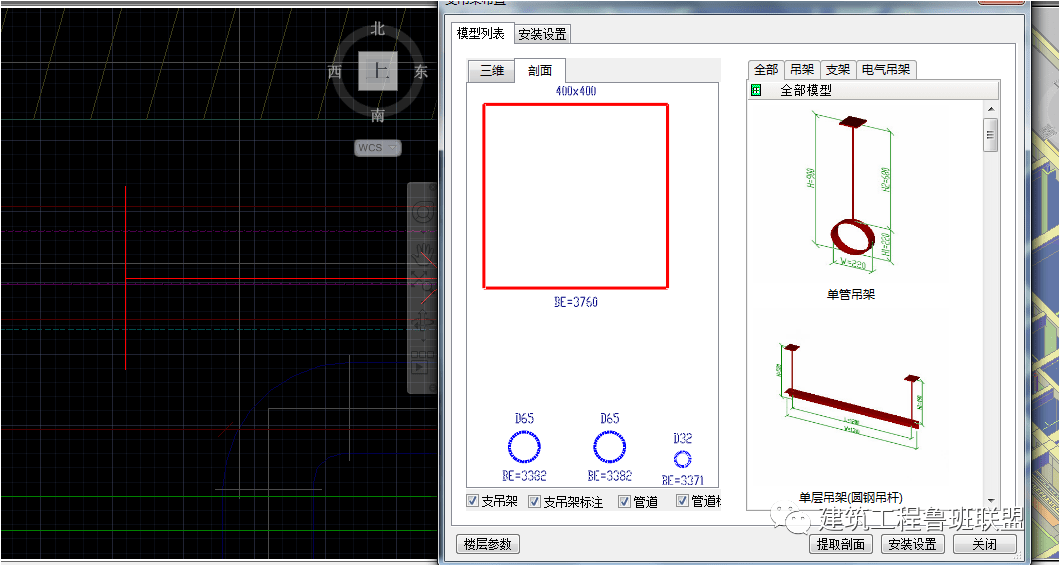Uncheck the 支吊架 checkbox
Screen dimensions: 1060x566
pyautogui.click(x=473, y=501)
